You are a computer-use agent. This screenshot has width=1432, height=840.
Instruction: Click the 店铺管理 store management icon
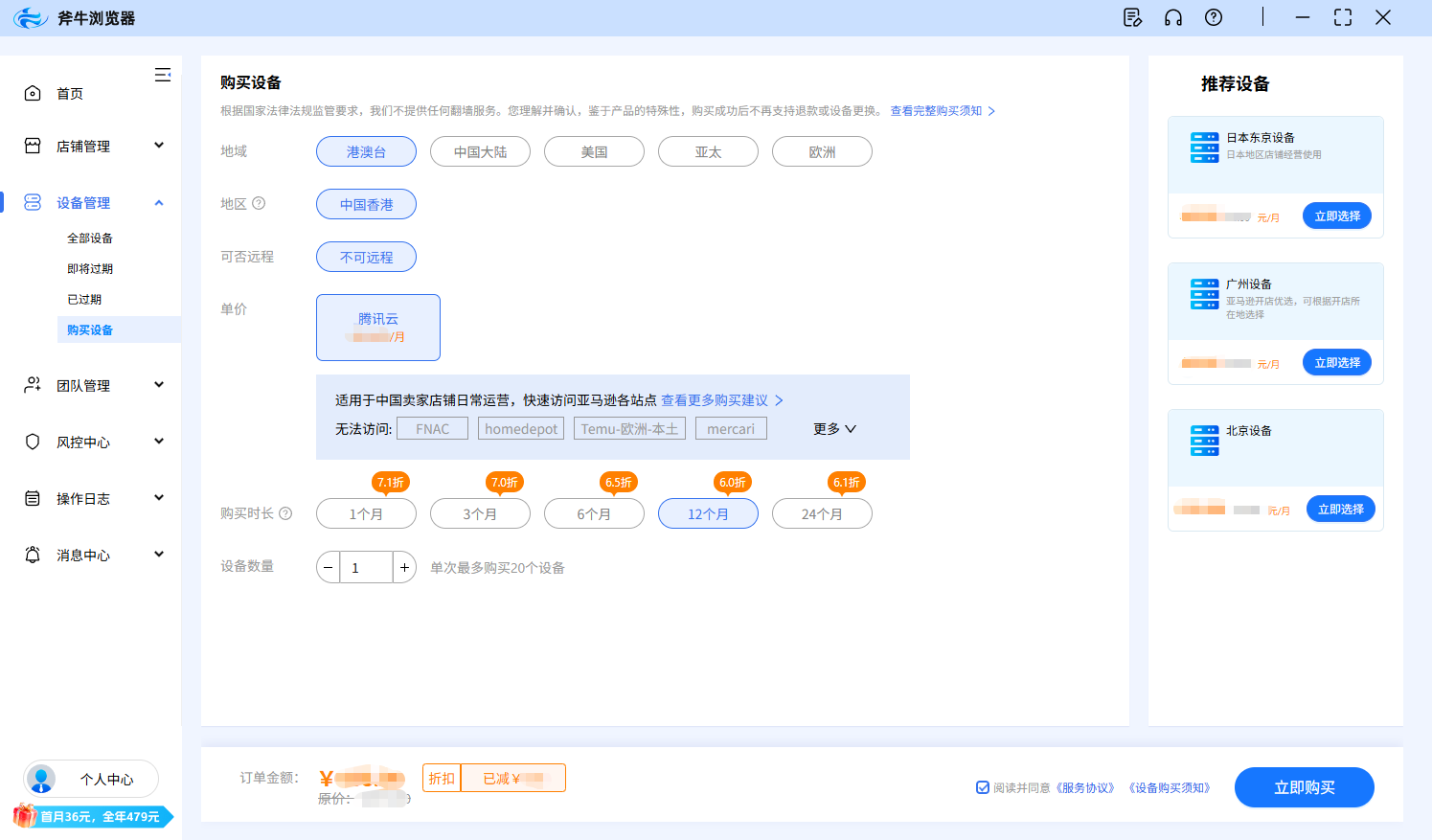[x=33, y=146]
